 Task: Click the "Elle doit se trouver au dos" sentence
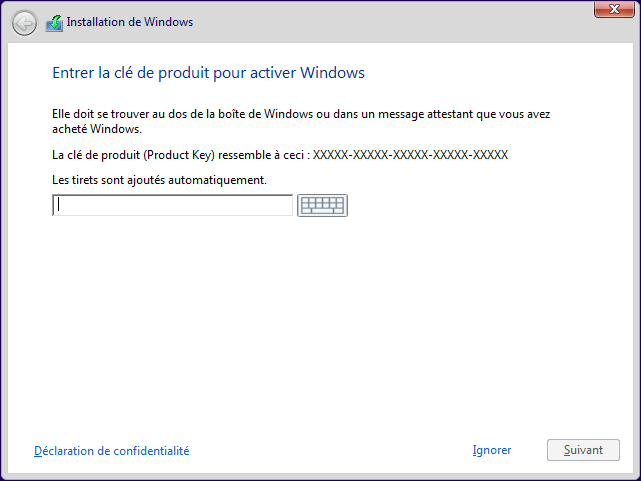coord(120,114)
